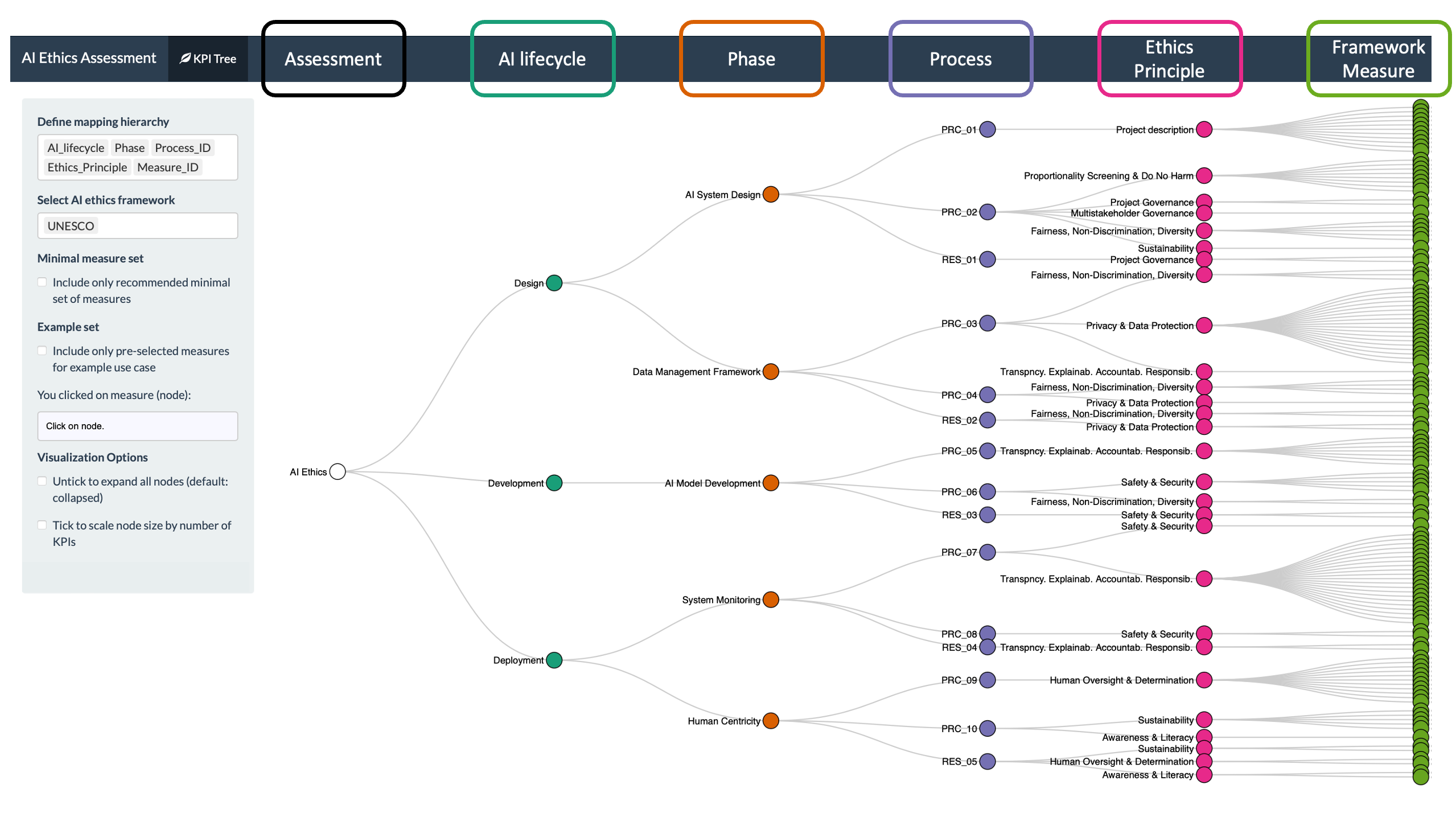
Task: Tick pre-selected measures for example use case
Action: pyautogui.click(x=42, y=351)
